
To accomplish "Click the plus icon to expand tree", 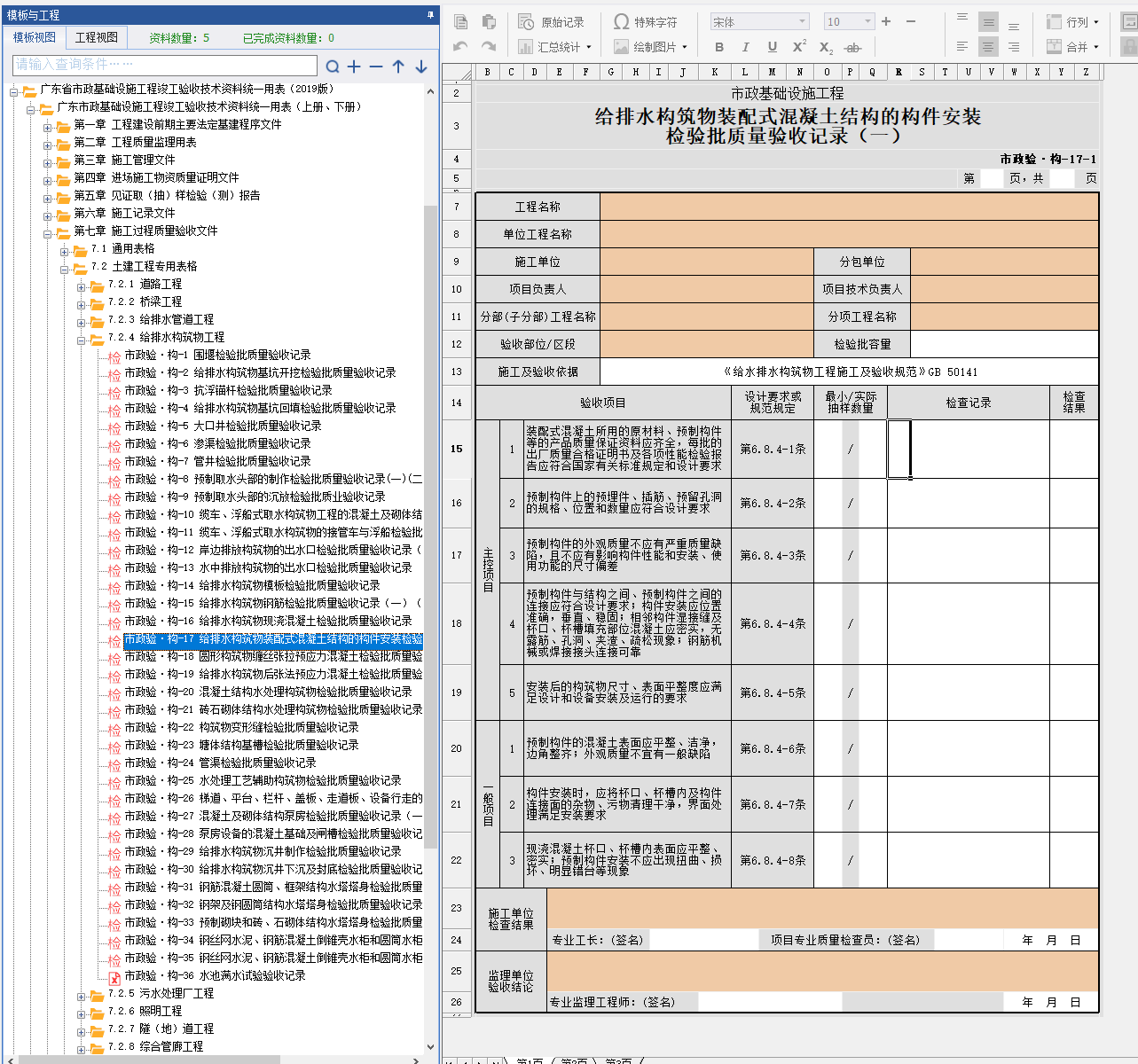I will tap(354, 66).
